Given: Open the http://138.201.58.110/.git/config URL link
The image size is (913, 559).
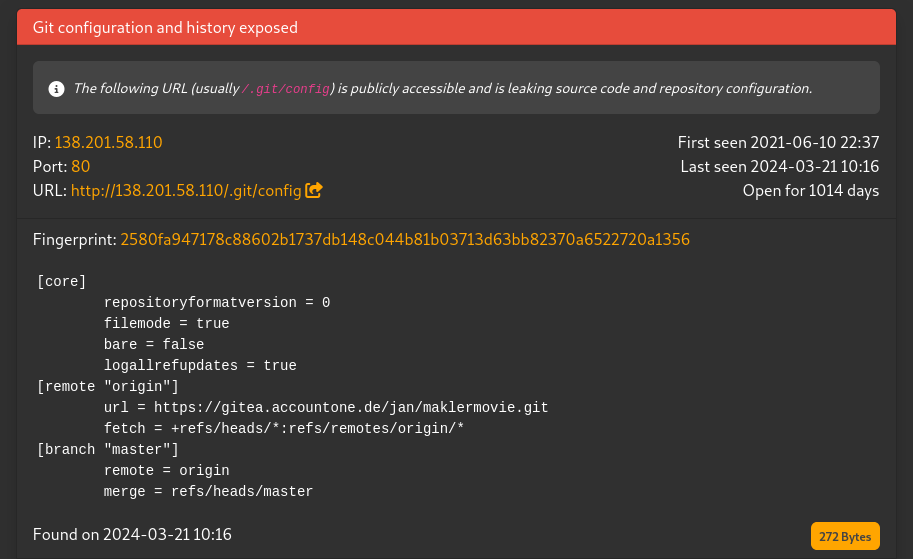Looking at the screenshot, I should pos(186,190).
